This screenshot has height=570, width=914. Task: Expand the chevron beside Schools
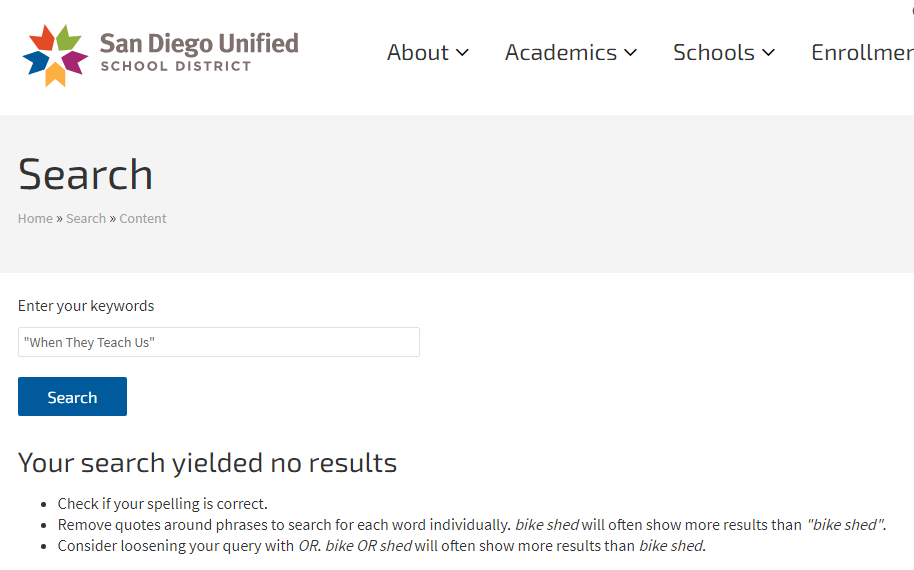tap(768, 53)
